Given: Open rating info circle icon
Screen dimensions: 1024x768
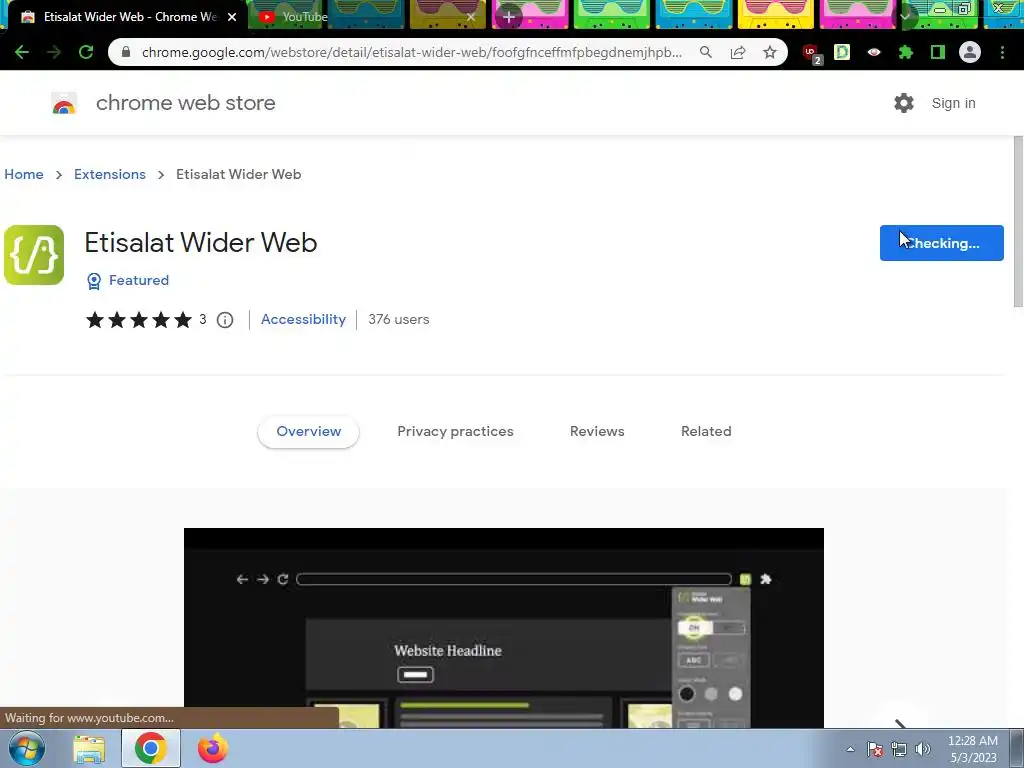Looking at the screenshot, I should pyautogui.click(x=225, y=320).
